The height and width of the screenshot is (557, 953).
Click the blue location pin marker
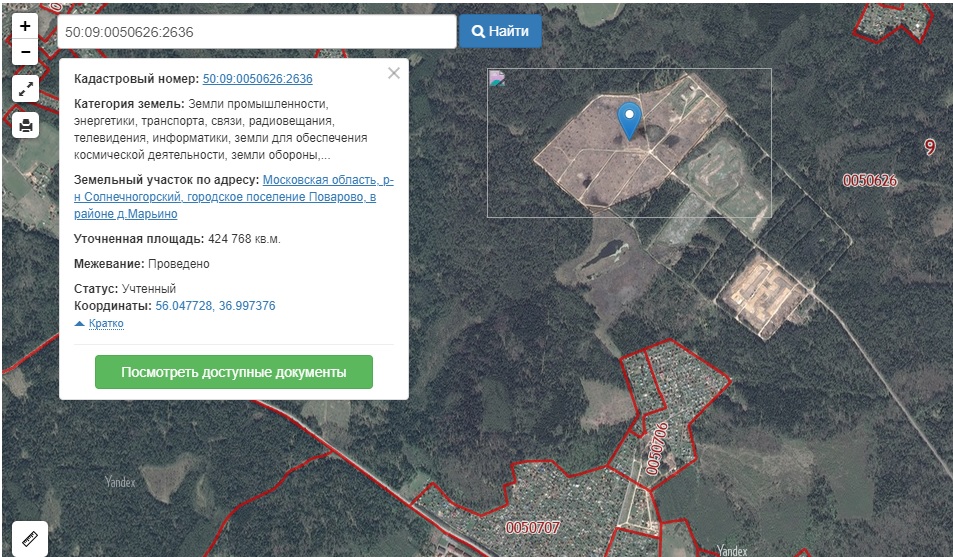(x=629, y=121)
